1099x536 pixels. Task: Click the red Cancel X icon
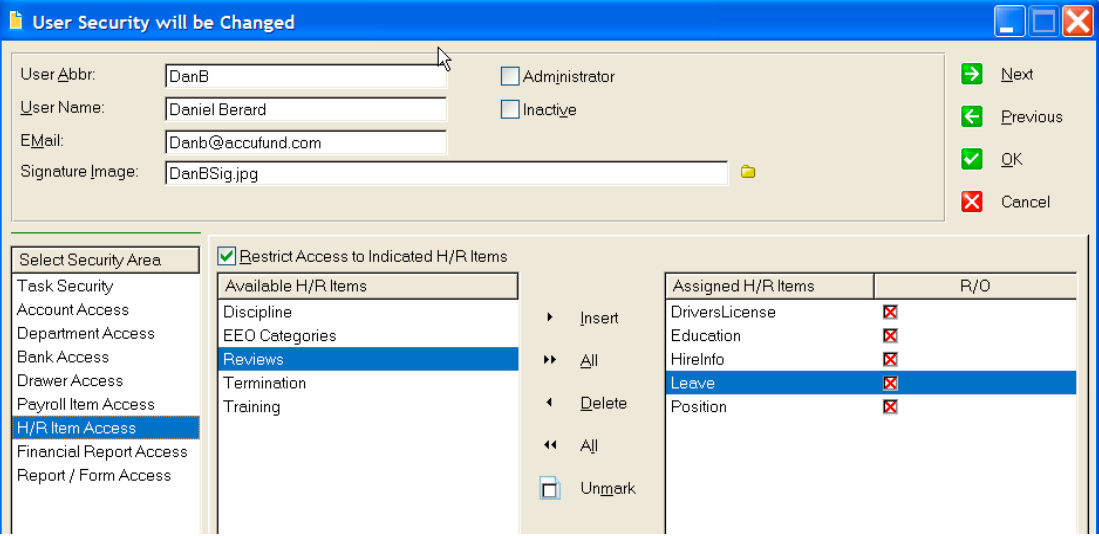point(971,202)
